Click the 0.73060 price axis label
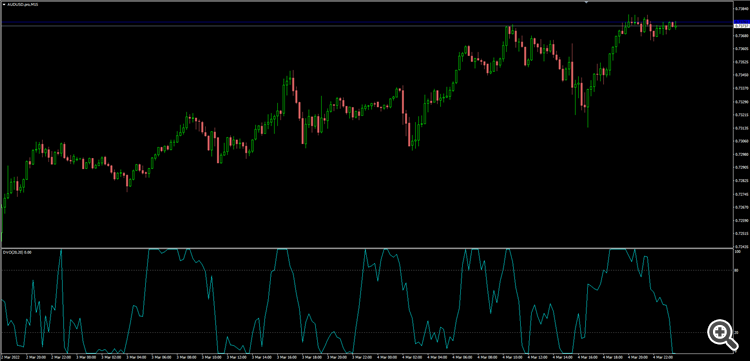This screenshot has width=750, height=361. point(742,141)
